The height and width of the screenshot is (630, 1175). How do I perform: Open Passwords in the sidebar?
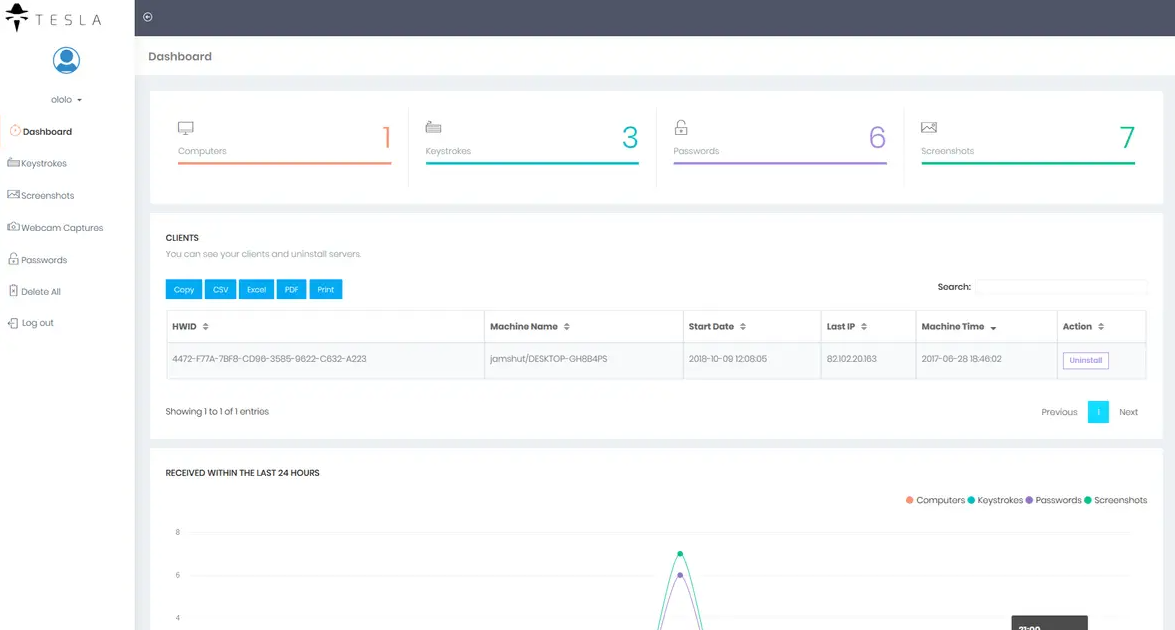[44, 260]
